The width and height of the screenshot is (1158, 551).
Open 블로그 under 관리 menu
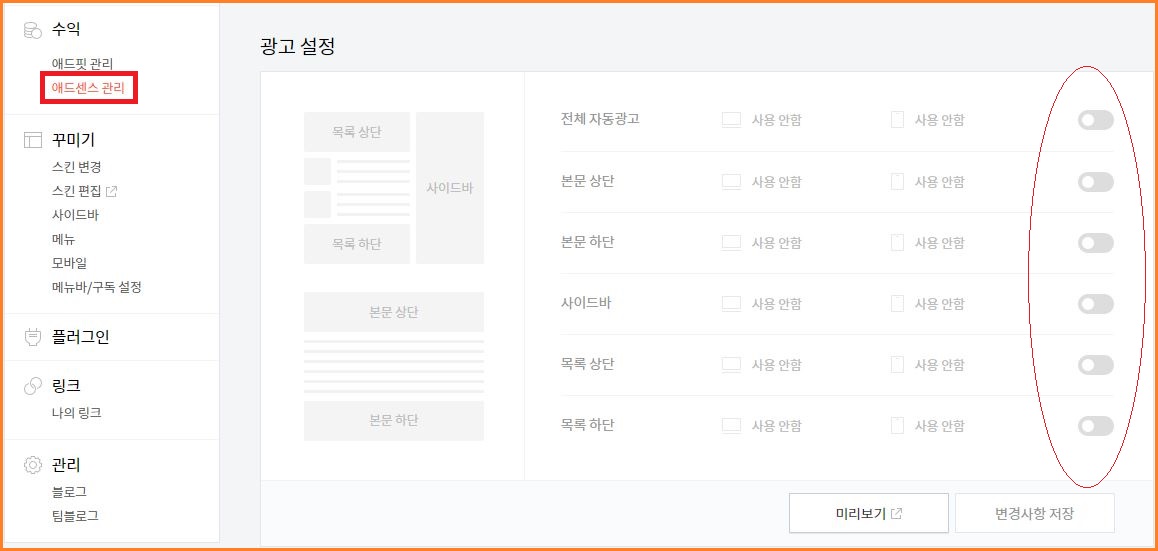pyautogui.click(x=69, y=492)
